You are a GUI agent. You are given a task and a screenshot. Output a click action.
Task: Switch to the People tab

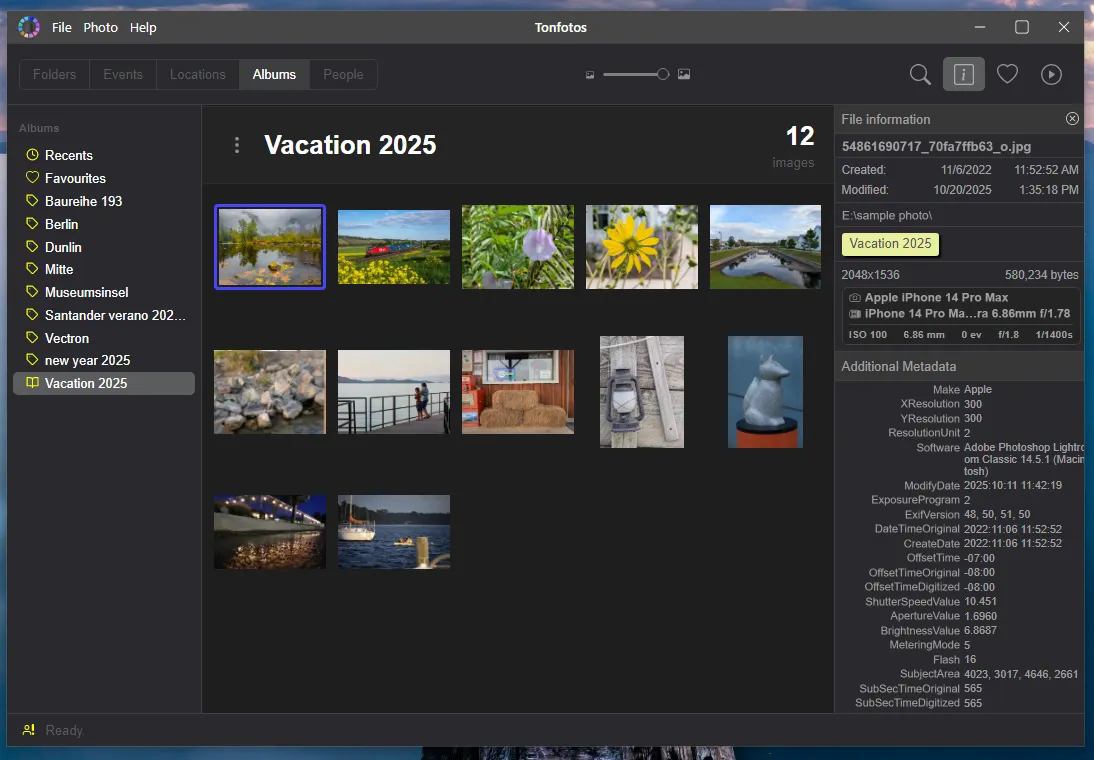343,74
